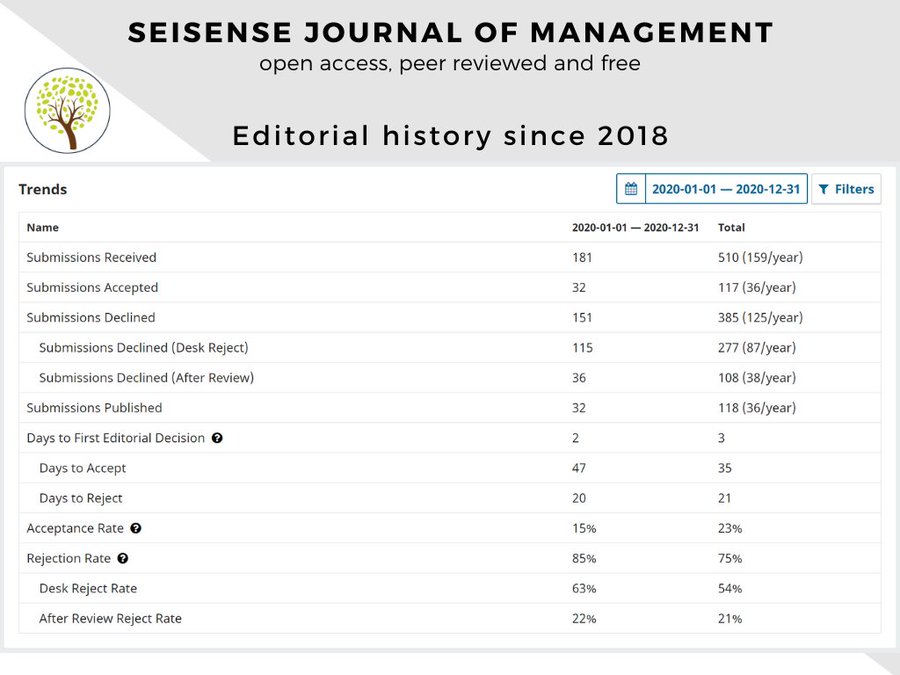Click total value 108 (38/year)
900x675 pixels.
click(757, 378)
